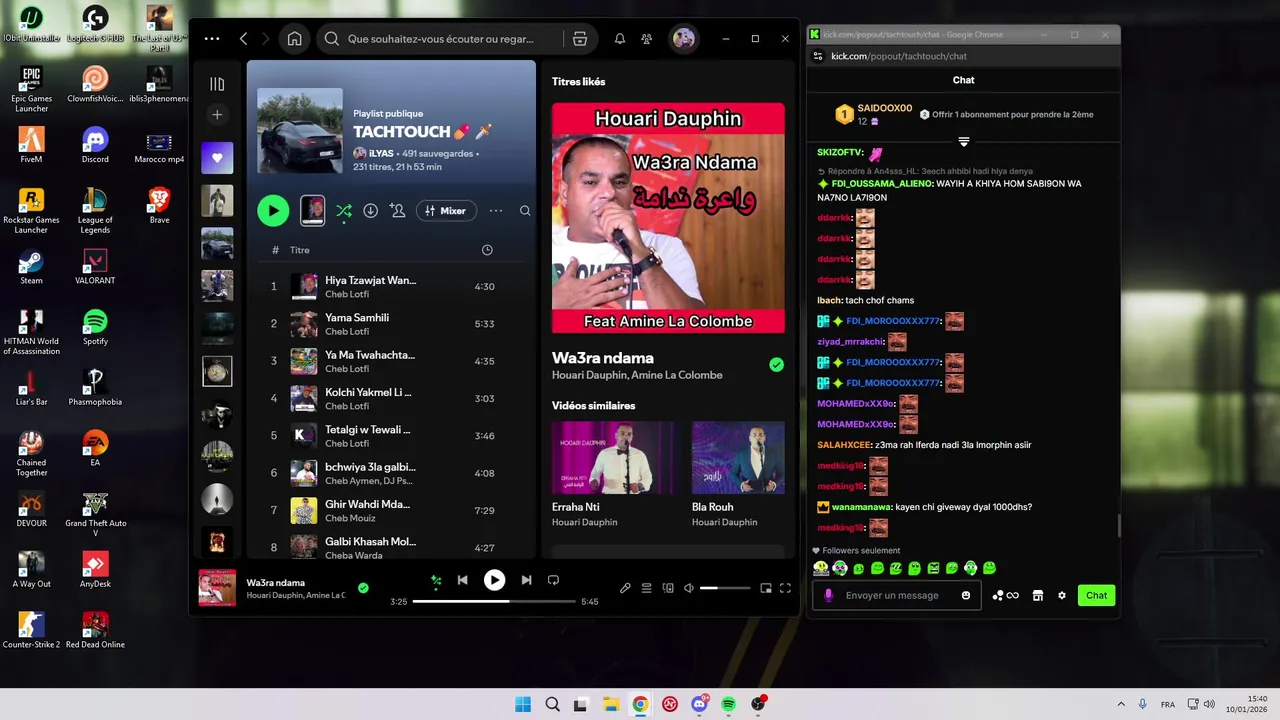
Task: Play the TACHTOUCH playlist
Action: [273, 210]
